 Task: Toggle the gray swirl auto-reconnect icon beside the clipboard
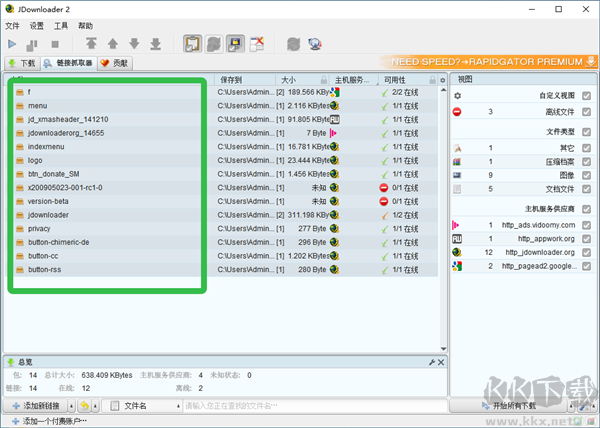214,44
